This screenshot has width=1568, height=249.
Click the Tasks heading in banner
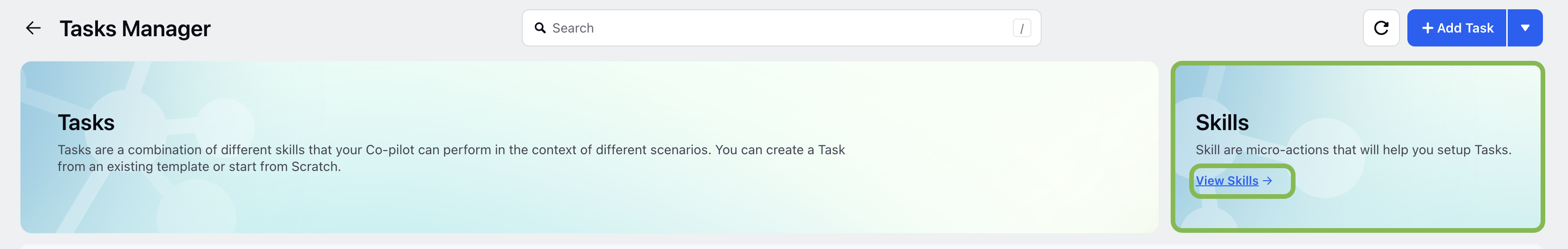click(x=86, y=122)
